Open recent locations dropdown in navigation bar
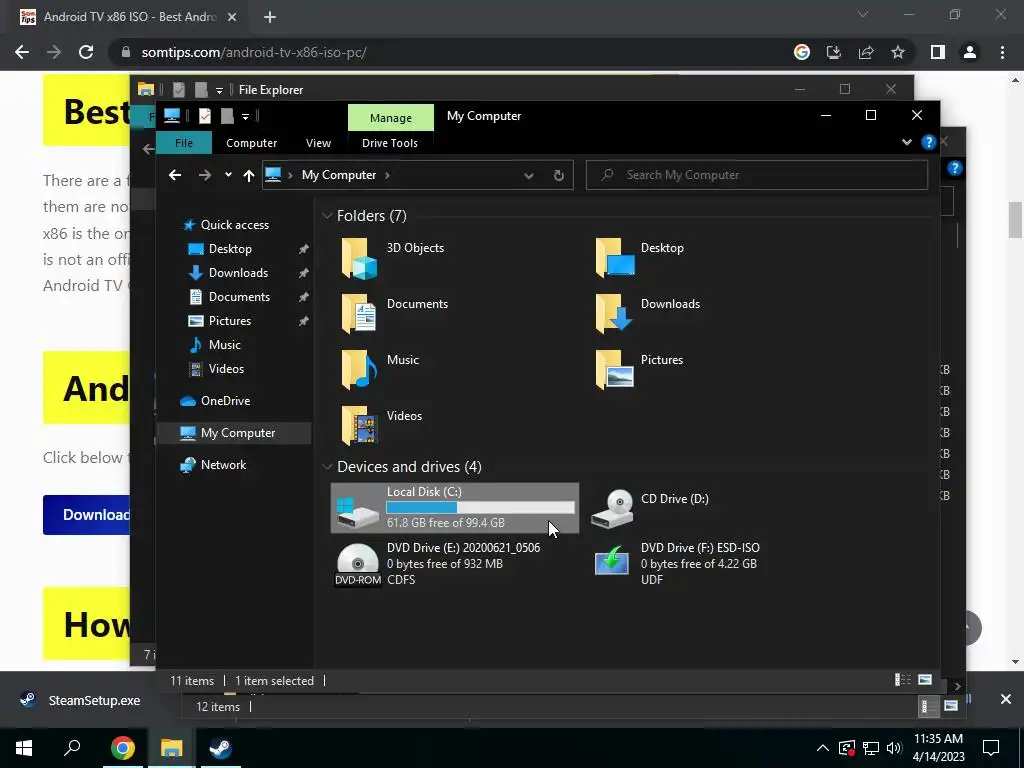Viewport: 1024px width, 768px height. (228, 175)
